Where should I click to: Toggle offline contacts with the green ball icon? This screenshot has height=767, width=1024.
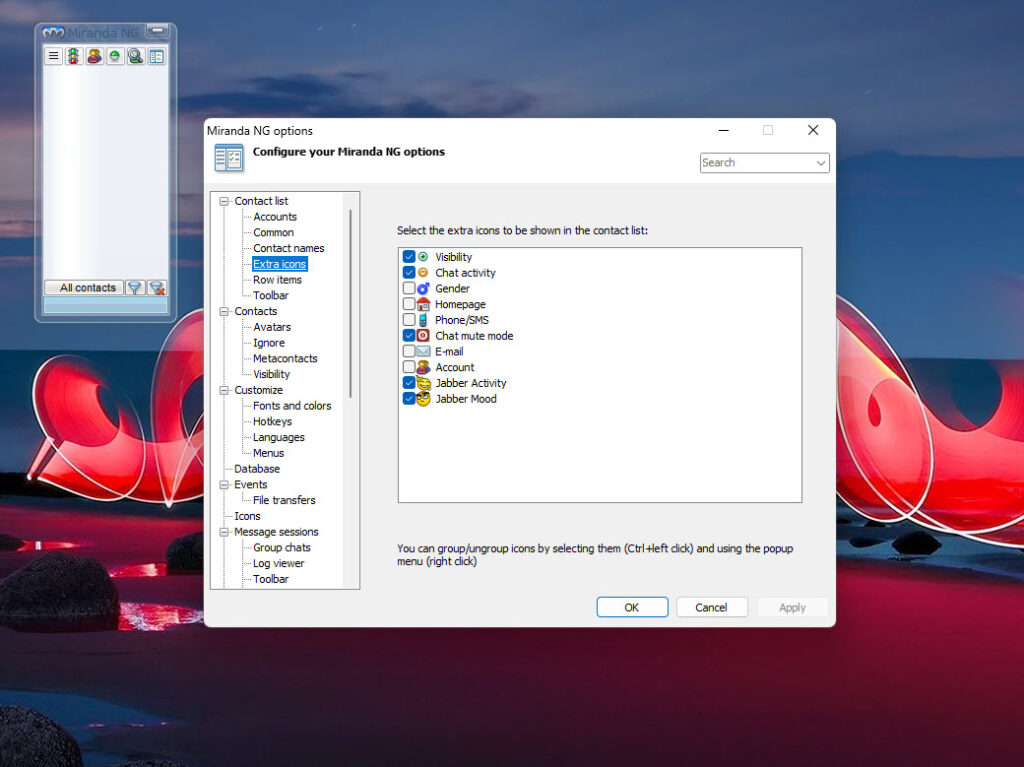[115, 56]
